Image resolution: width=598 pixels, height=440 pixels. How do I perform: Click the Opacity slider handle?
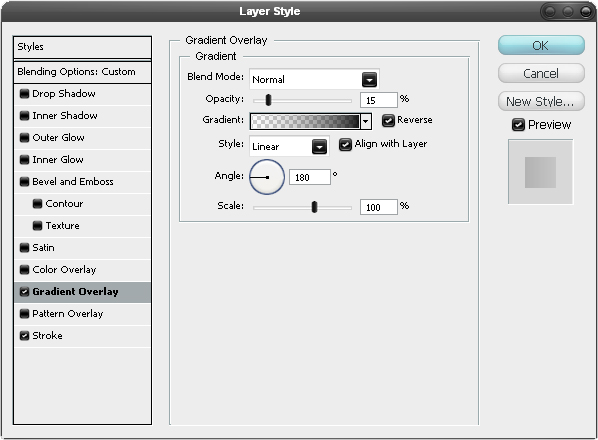point(268,100)
